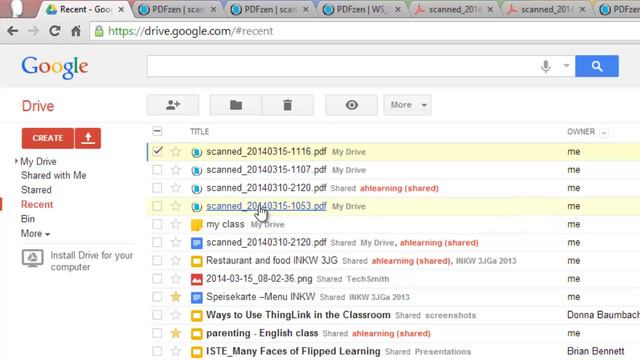Screen dimensions: 640x360
Task: Click the Share add-person toolbar icon
Action: (173, 105)
